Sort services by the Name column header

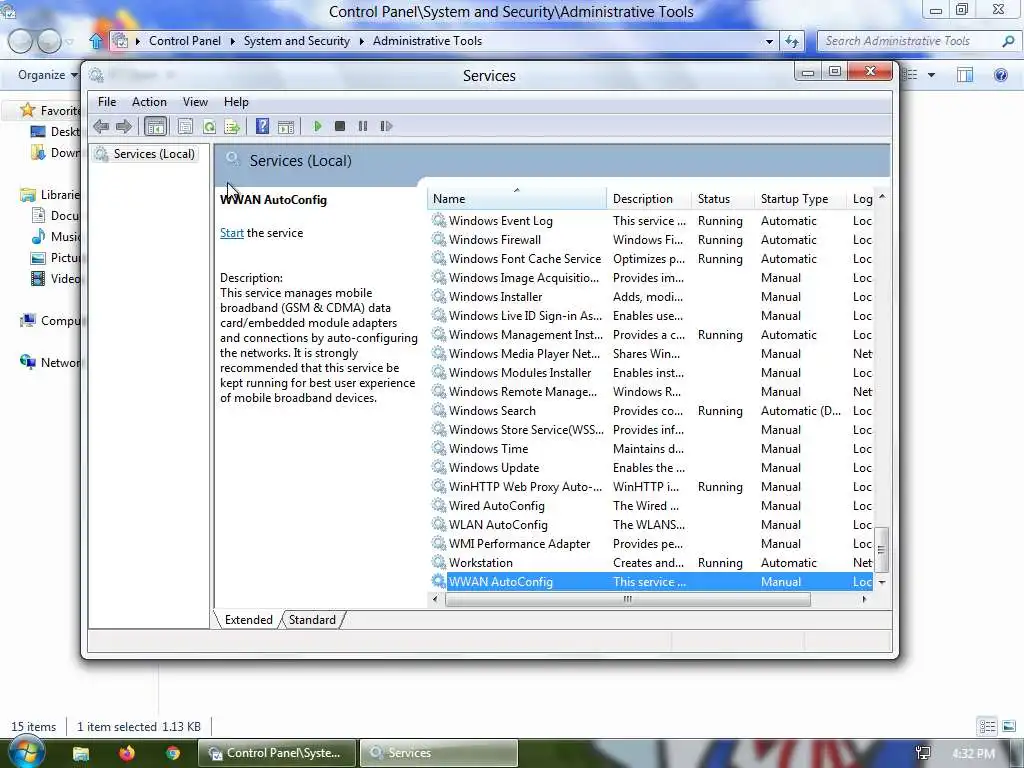pos(517,199)
